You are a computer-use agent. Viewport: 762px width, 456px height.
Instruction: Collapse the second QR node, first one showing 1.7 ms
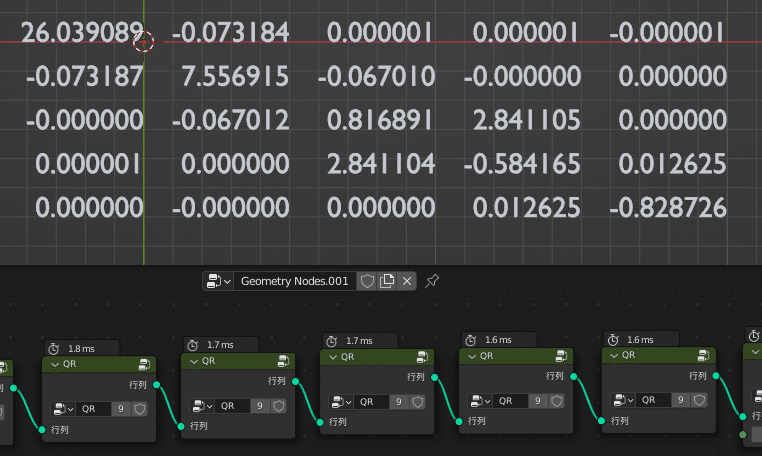(x=194, y=361)
